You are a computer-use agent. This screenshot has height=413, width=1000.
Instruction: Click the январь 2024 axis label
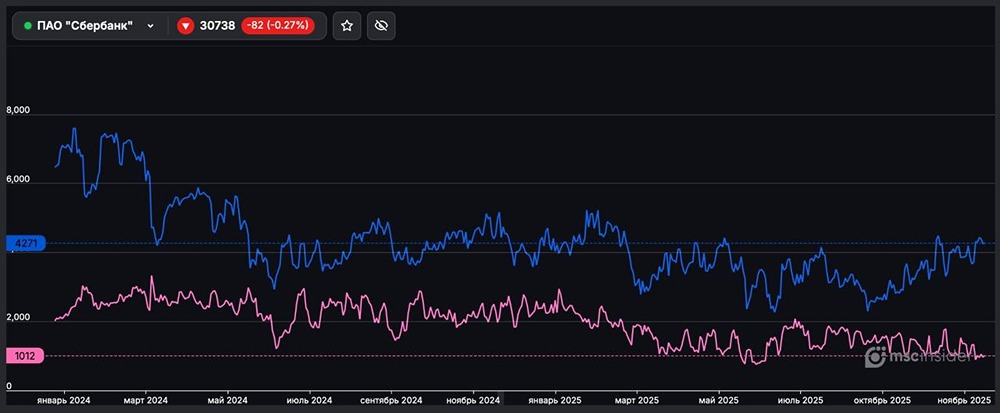[63, 399]
